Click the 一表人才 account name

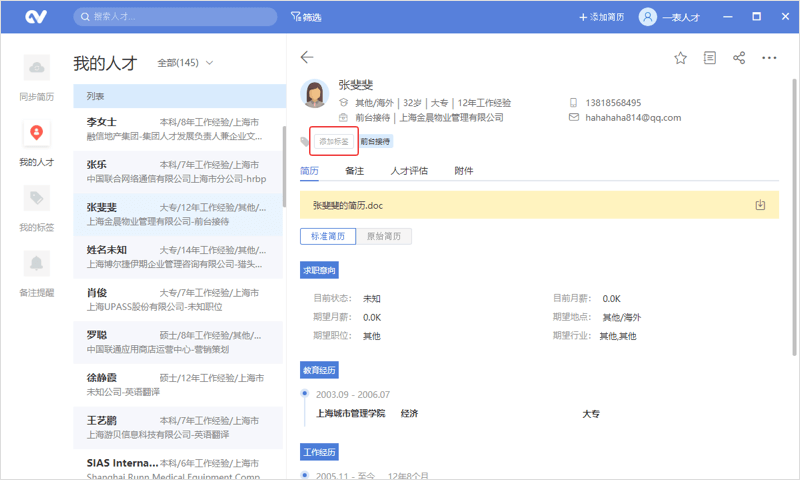click(681, 17)
